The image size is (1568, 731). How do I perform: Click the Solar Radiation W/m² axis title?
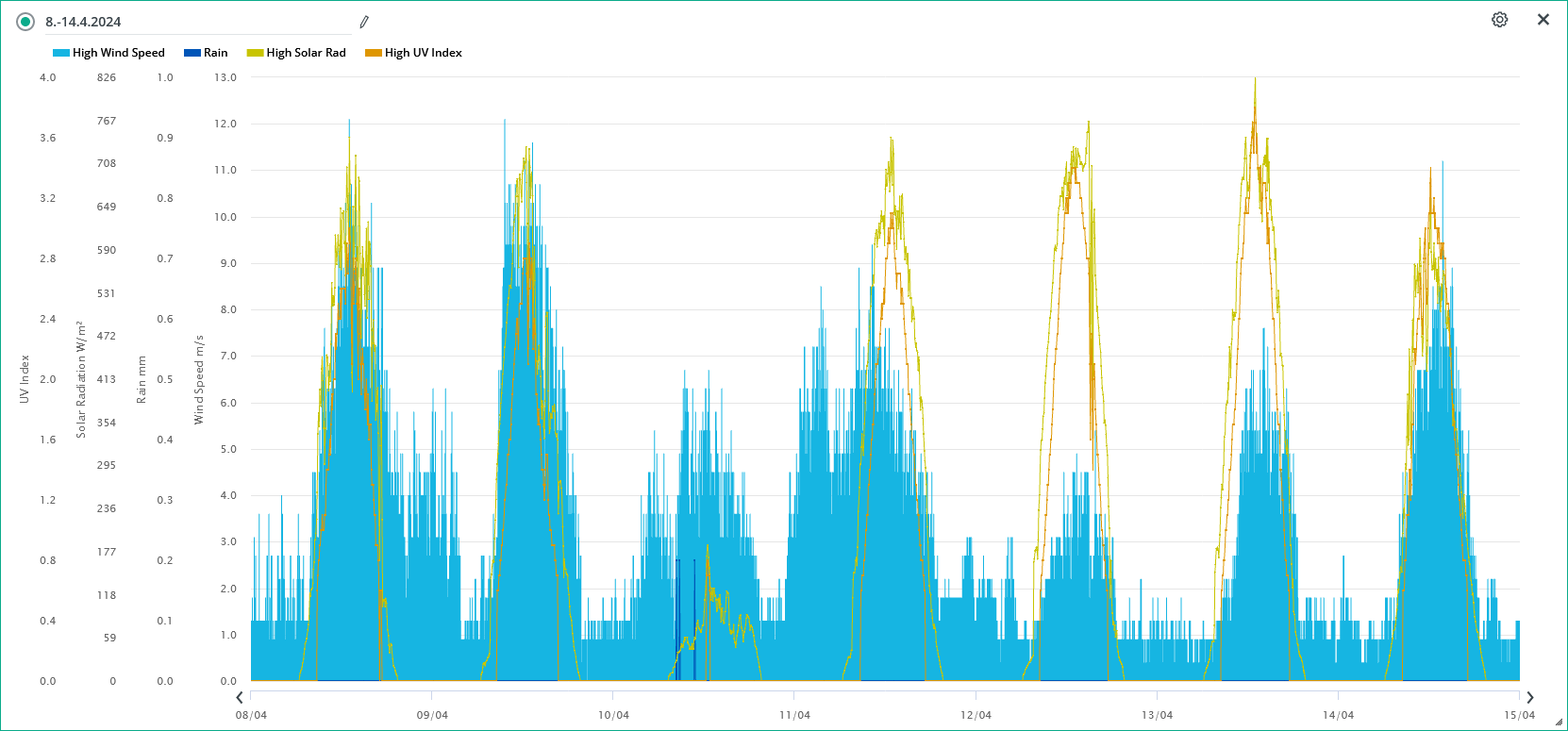point(81,379)
